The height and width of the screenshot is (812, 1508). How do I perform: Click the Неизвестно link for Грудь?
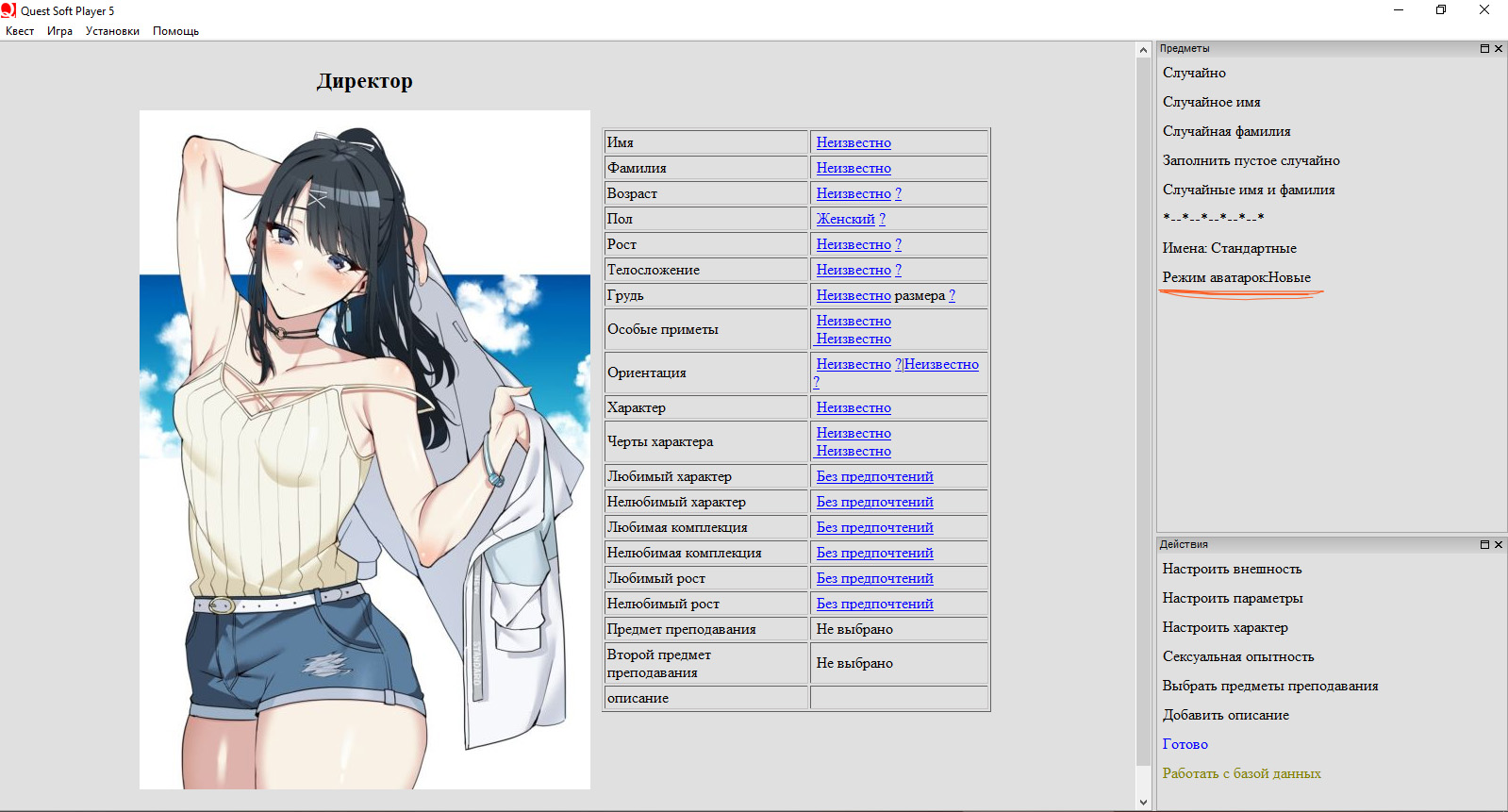[x=853, y=295]
